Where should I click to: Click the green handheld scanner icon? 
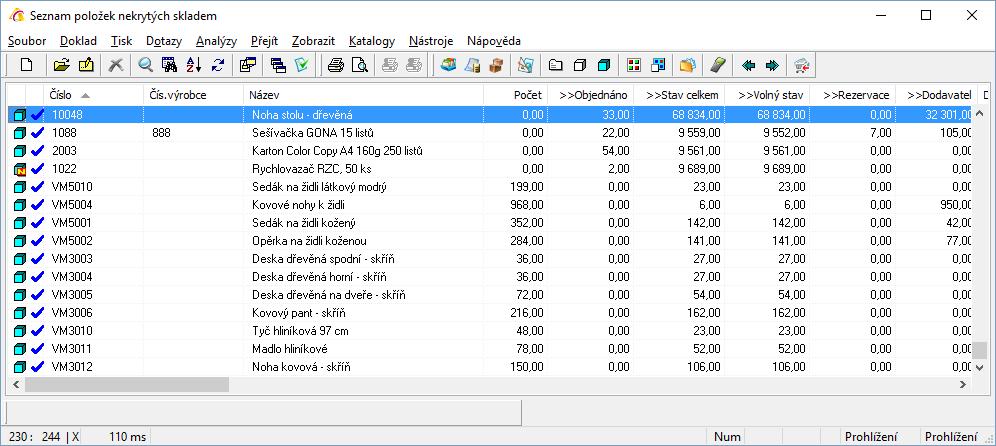point(717,65)
